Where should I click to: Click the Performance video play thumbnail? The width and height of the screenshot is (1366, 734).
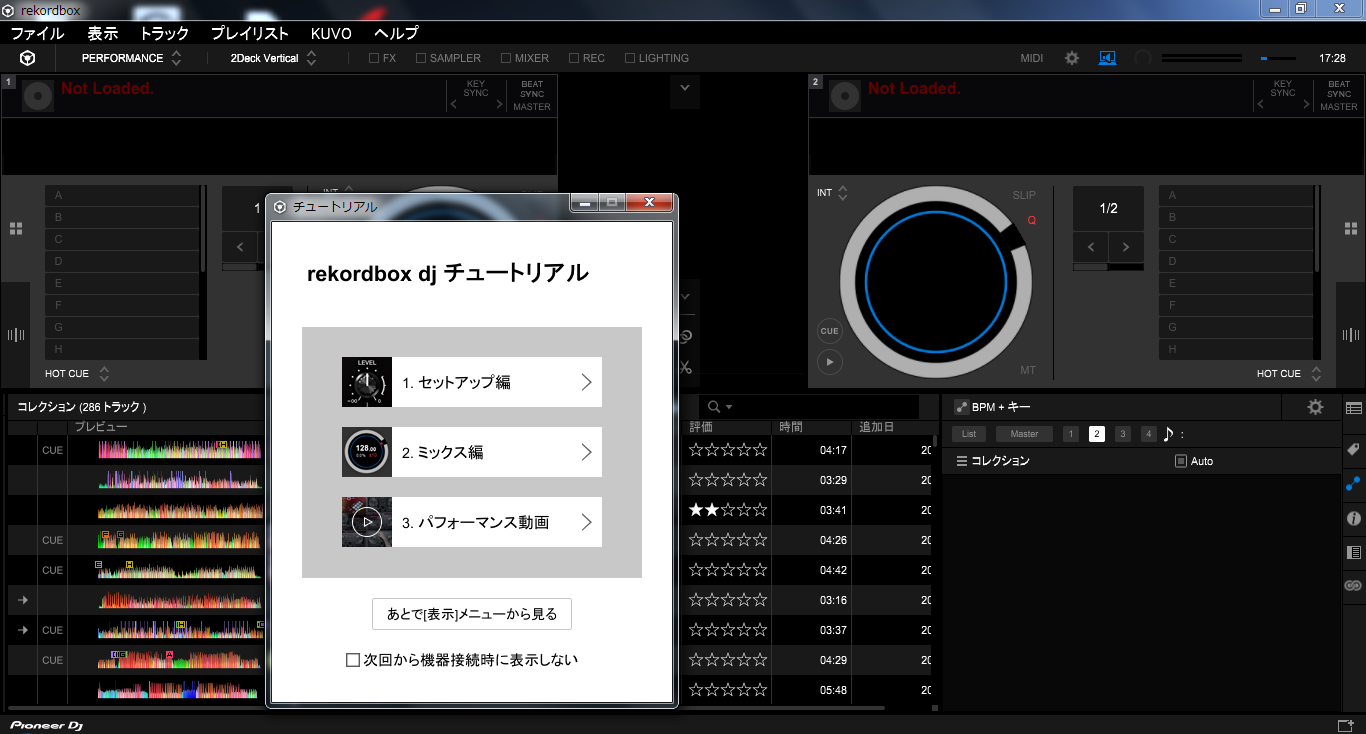tap(367, 522)
